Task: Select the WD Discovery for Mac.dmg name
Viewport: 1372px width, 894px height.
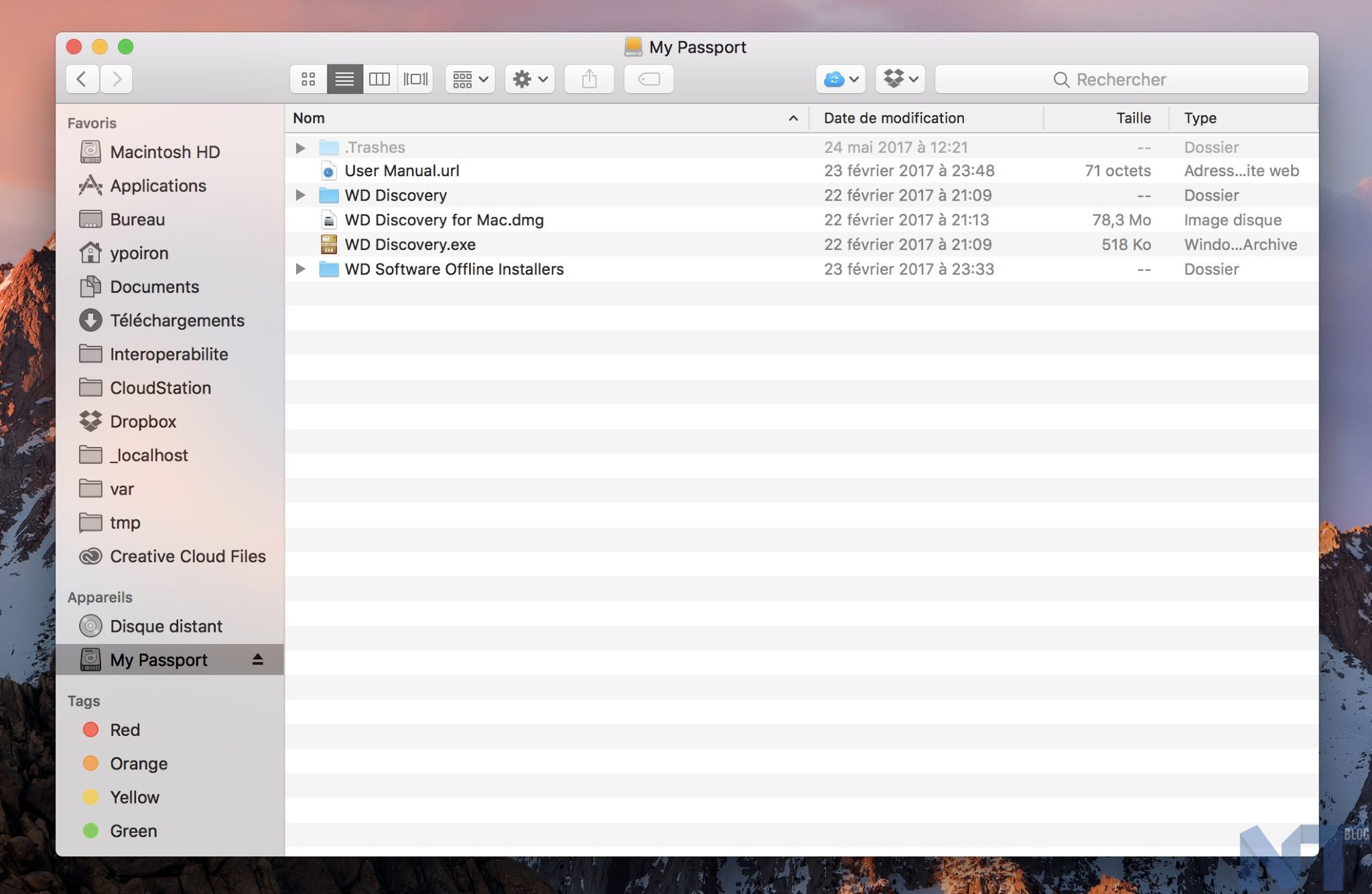Action: coord(444,220)
